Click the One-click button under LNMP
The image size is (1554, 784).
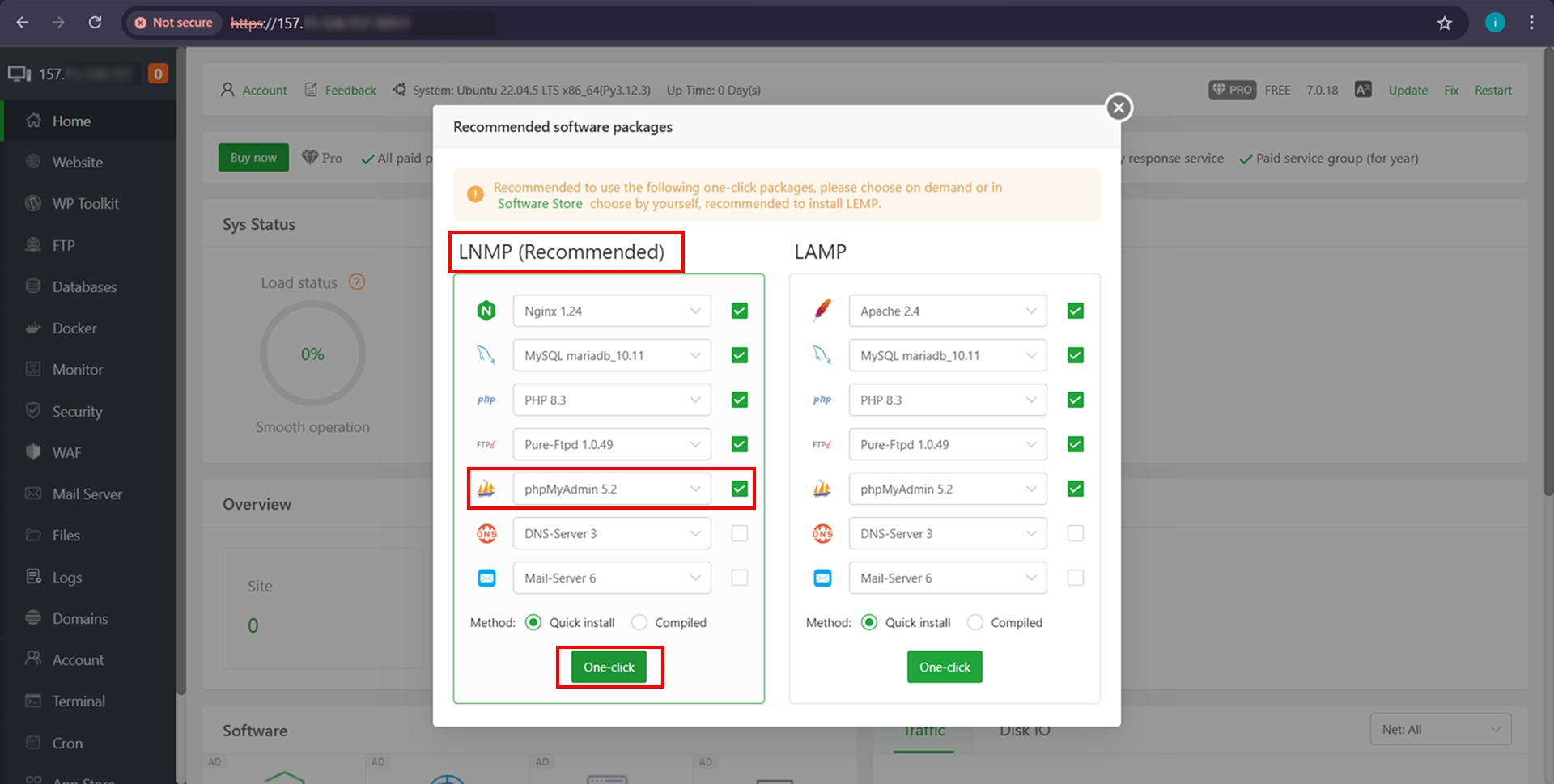[x=609, y=667]
